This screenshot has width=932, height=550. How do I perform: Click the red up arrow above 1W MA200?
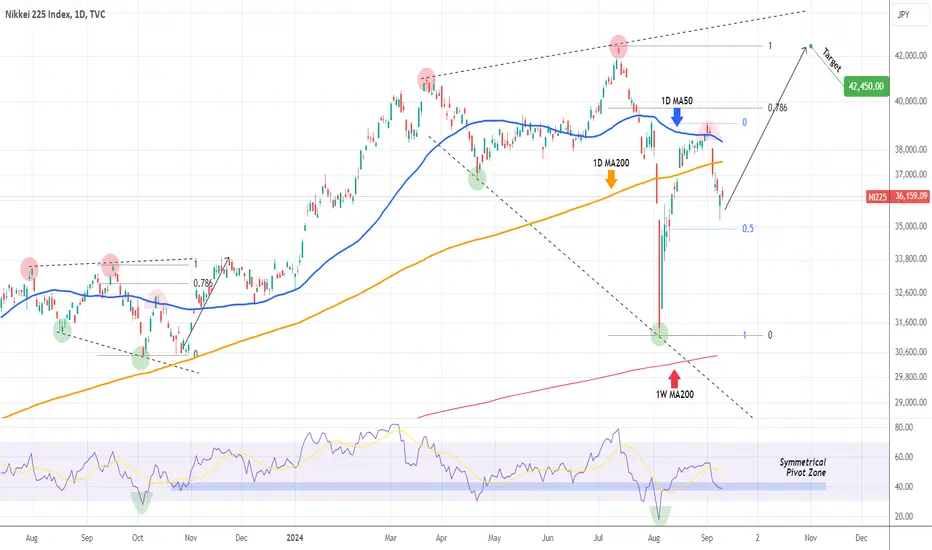pyautogui.click(x=674, y=379)
